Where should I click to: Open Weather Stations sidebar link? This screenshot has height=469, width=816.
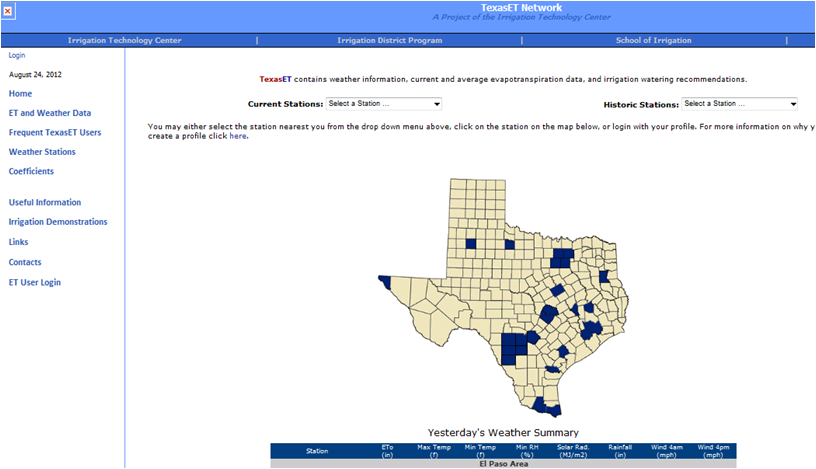pyautogui.click(x=42, y=152)
